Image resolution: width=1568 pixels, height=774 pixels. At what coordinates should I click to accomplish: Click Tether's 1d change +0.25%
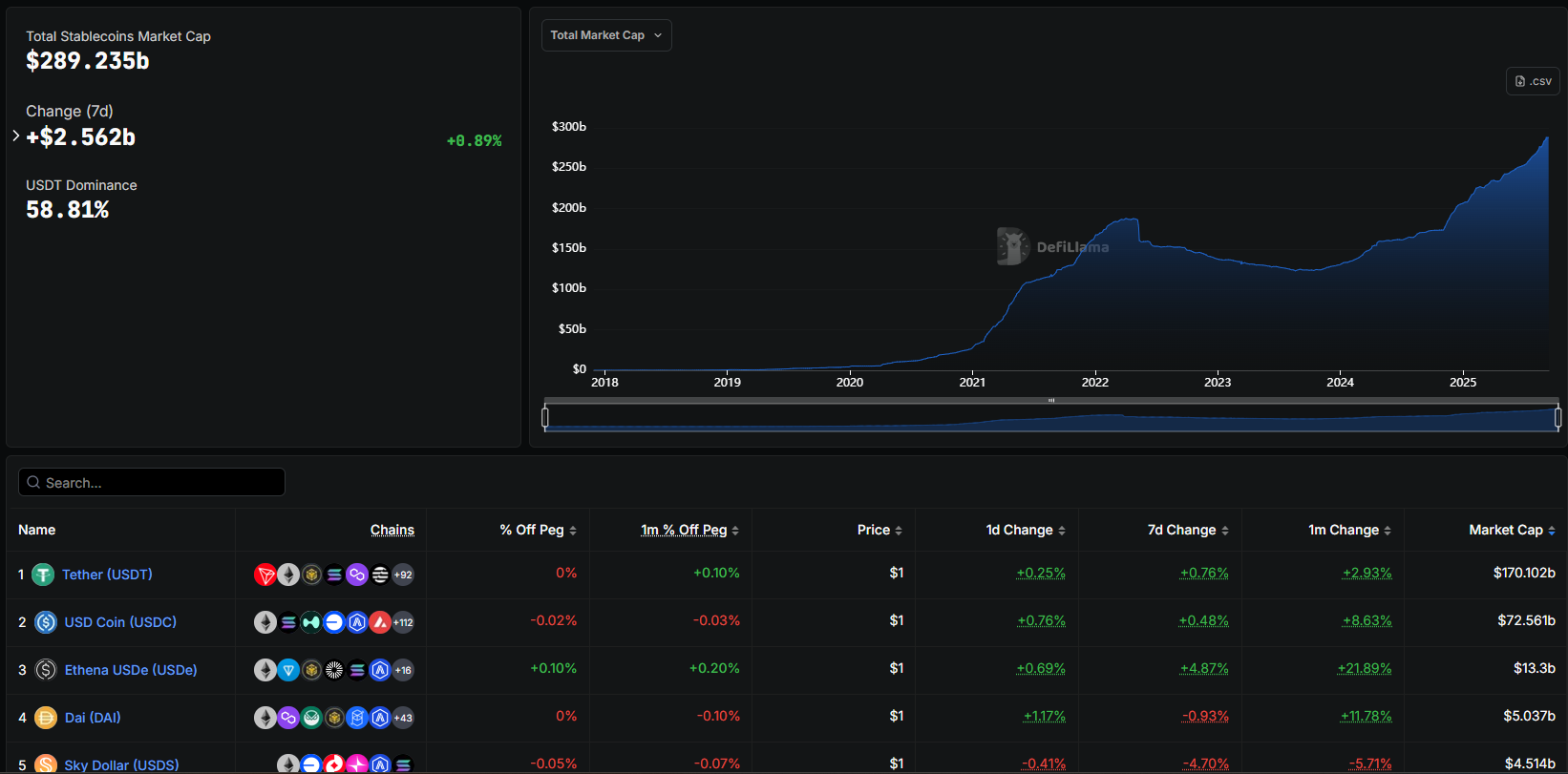[1041, 573]
